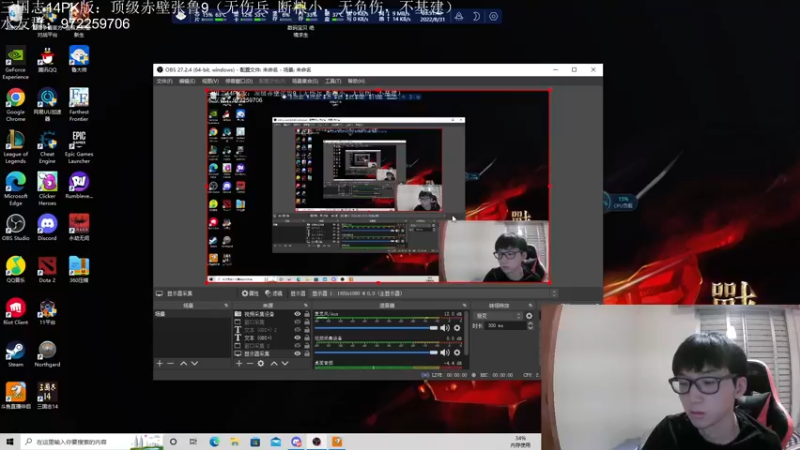This screenshot has height=450, width=800.
Task: Open Riot Client desktop shortcut
Action: (x=15, y=312)
